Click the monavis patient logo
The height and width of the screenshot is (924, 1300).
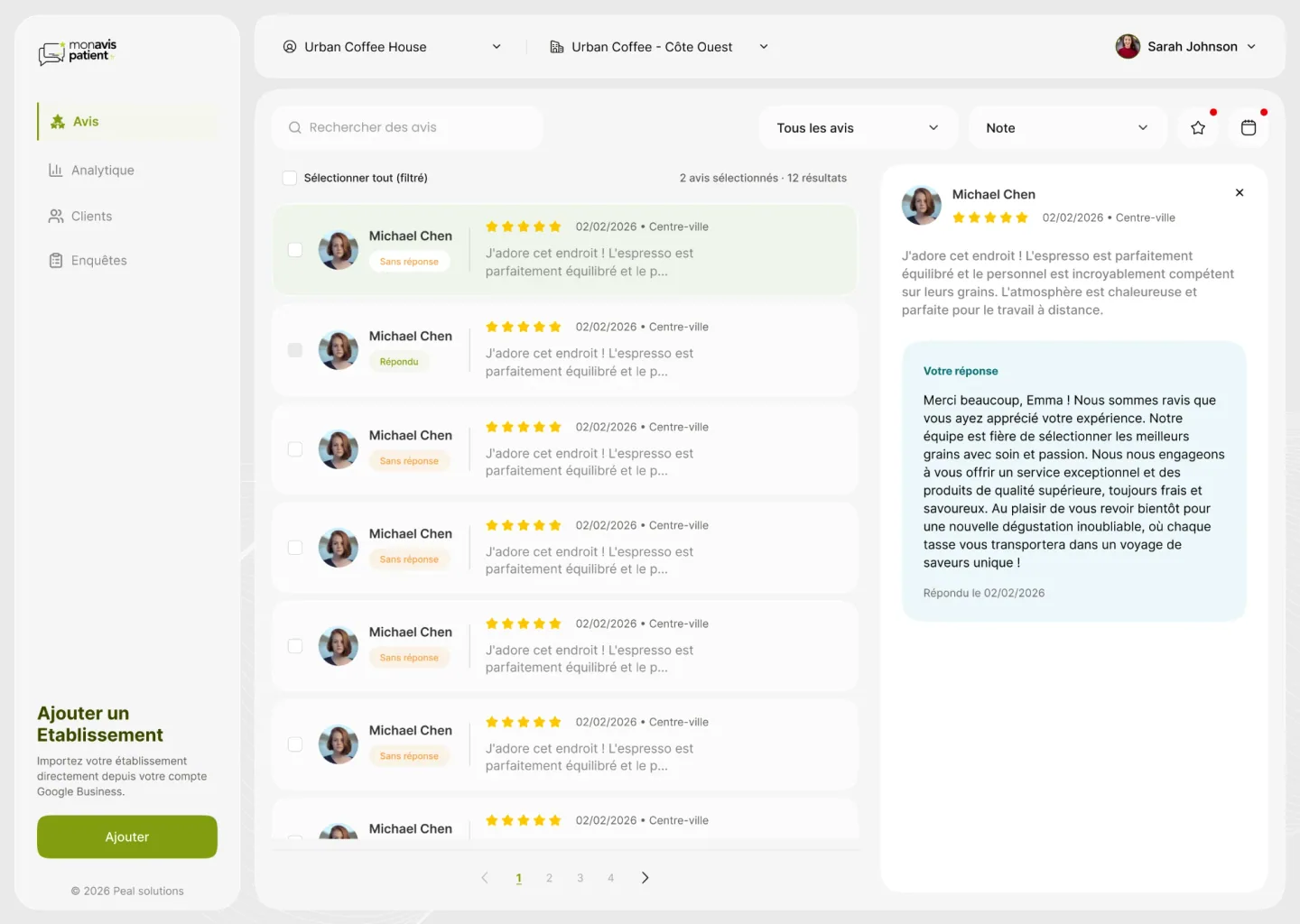click(x=78, y=51)
